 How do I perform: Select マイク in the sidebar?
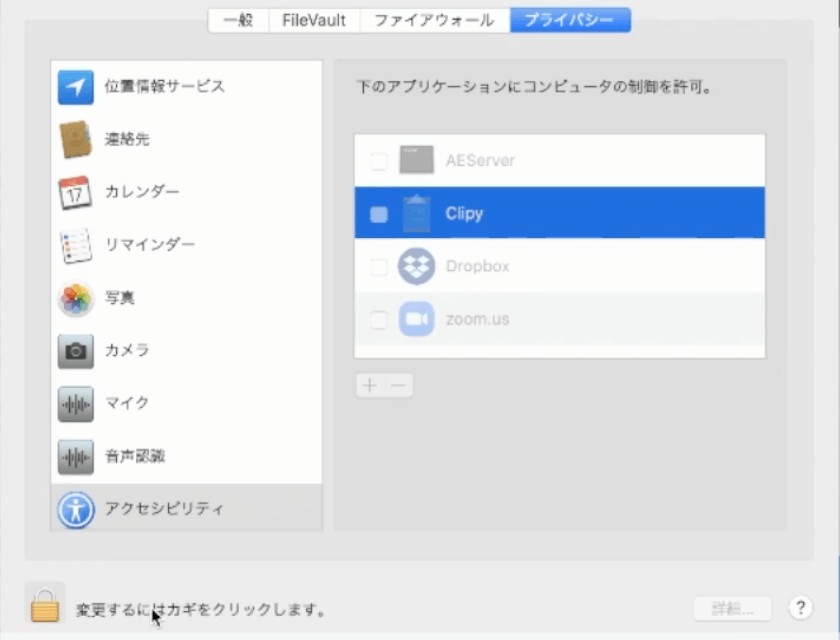[x=186, y=404]
